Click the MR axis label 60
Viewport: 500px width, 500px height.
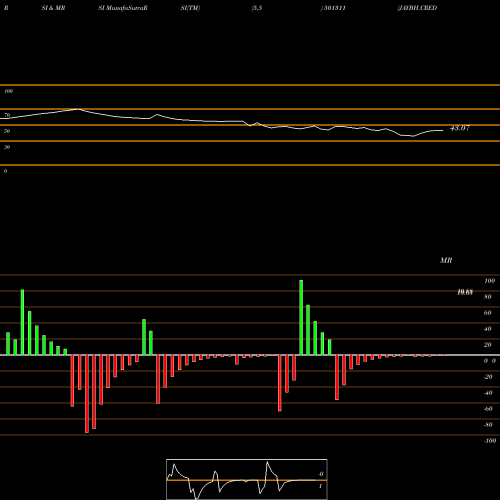coord(488,313)
